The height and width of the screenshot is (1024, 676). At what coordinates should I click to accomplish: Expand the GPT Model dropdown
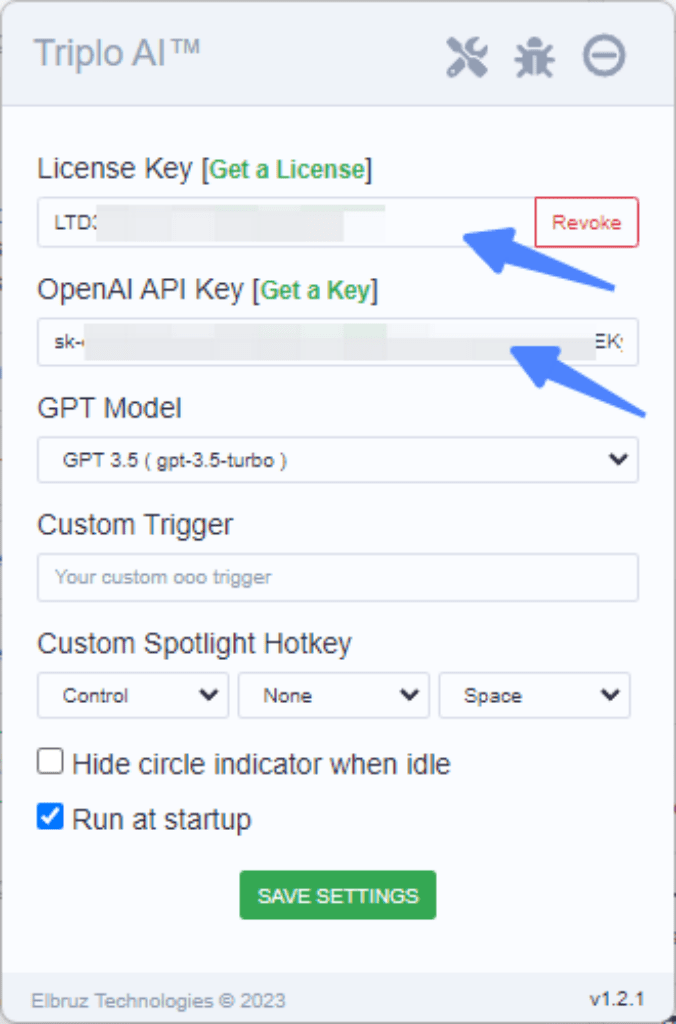[338, 460]
